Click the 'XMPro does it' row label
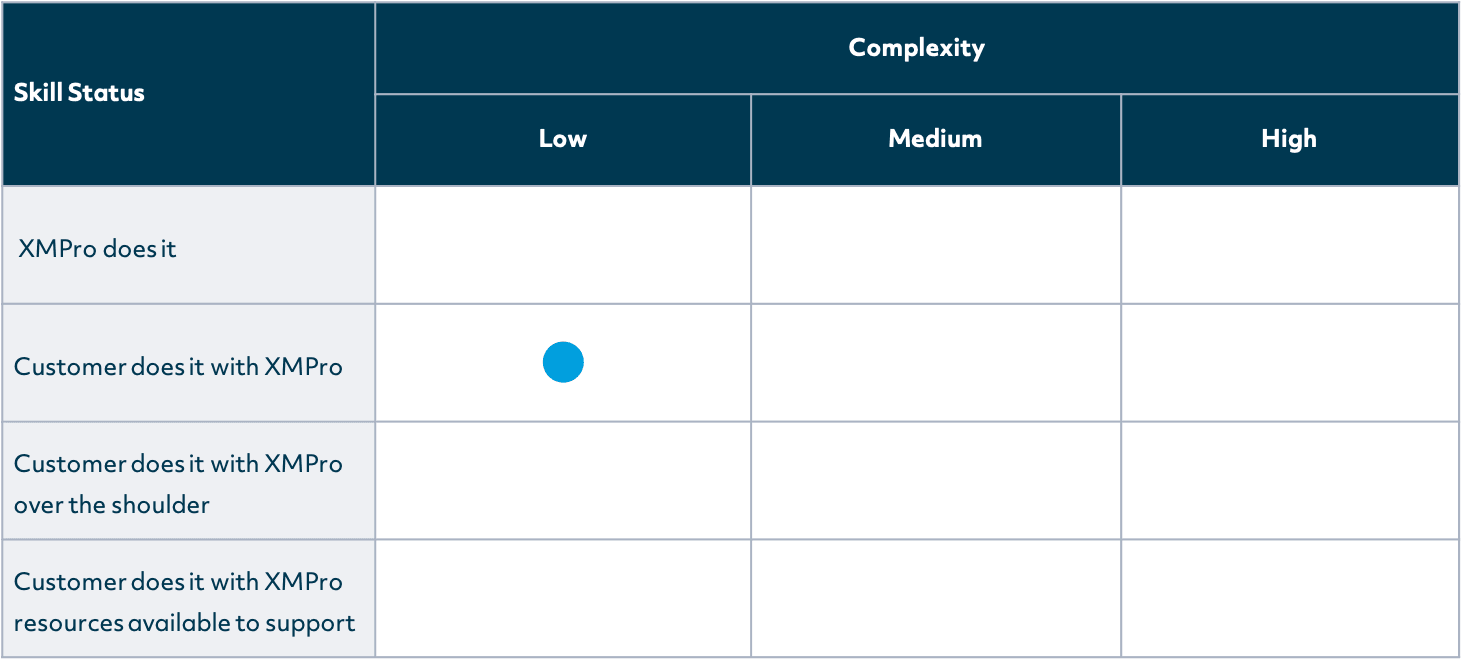This screenshot has width=1462, height=660. (98, 248)
